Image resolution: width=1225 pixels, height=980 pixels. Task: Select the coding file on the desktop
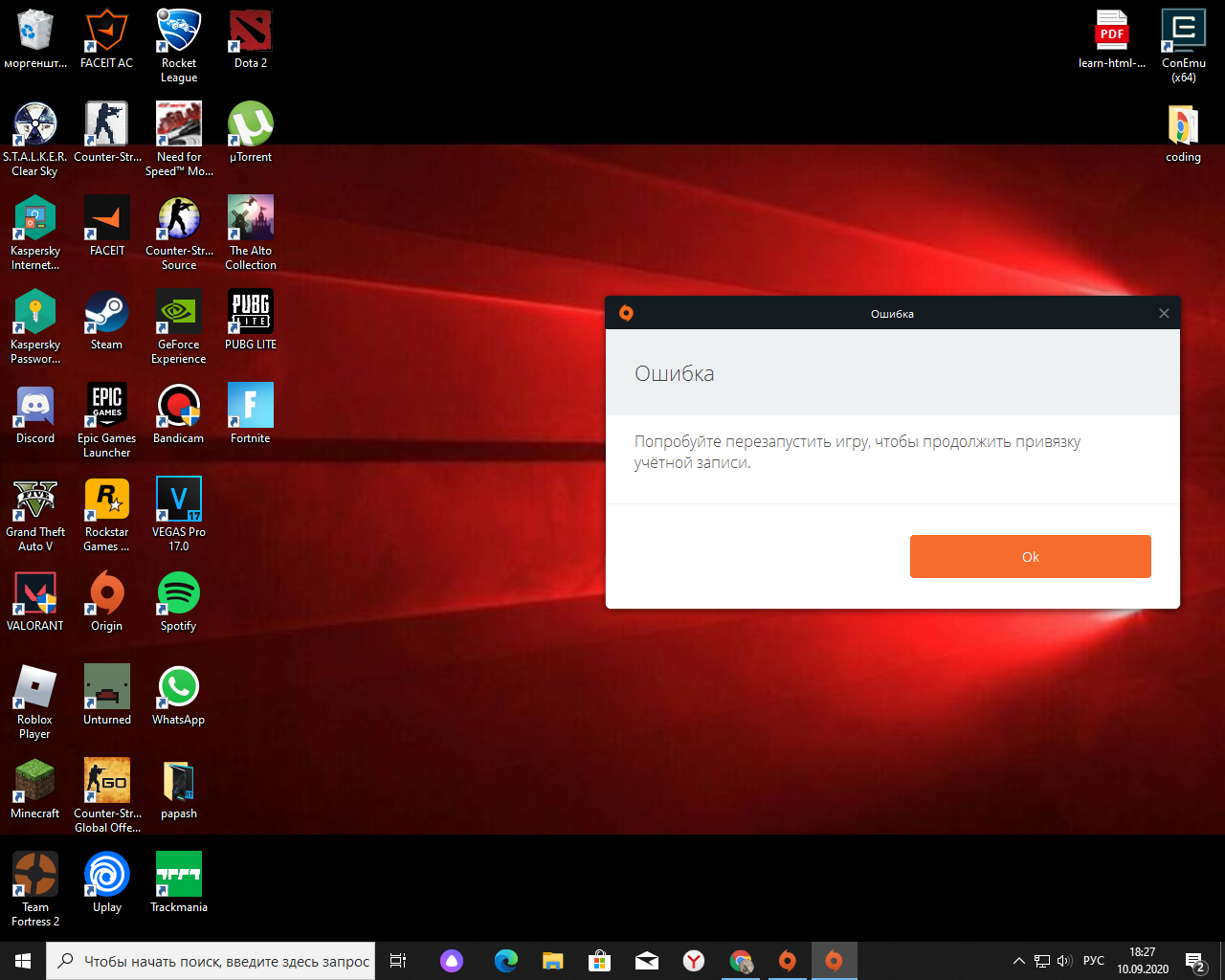click(x=1184, y=133)
